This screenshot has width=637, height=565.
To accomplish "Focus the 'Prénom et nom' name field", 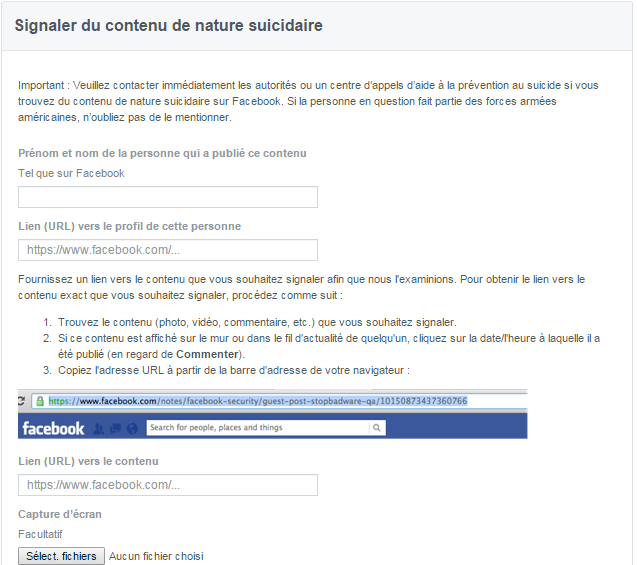I will pos(168,197).
